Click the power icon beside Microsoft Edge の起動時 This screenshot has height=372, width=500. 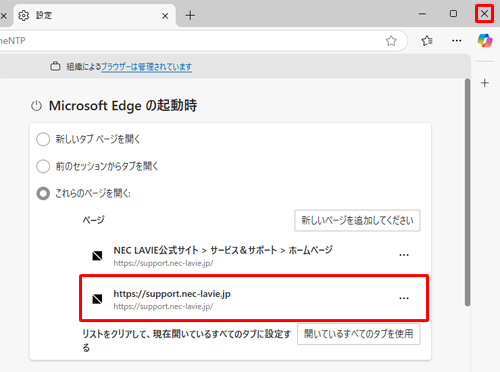pos(36,106)
